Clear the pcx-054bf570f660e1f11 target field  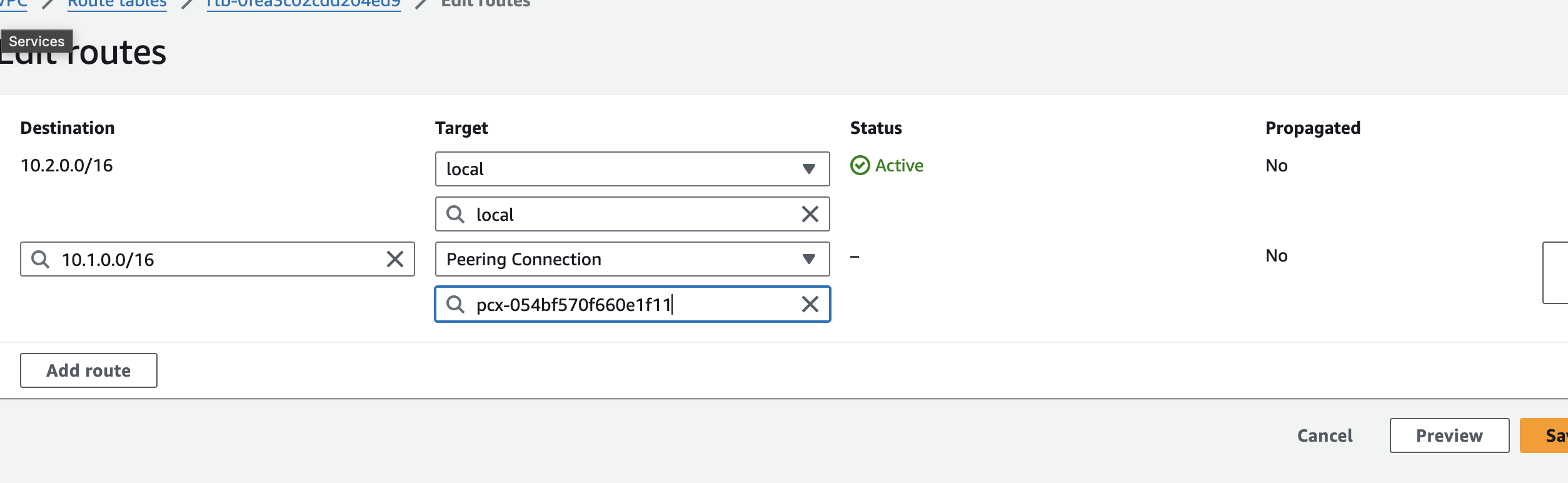tap(810, 304)
